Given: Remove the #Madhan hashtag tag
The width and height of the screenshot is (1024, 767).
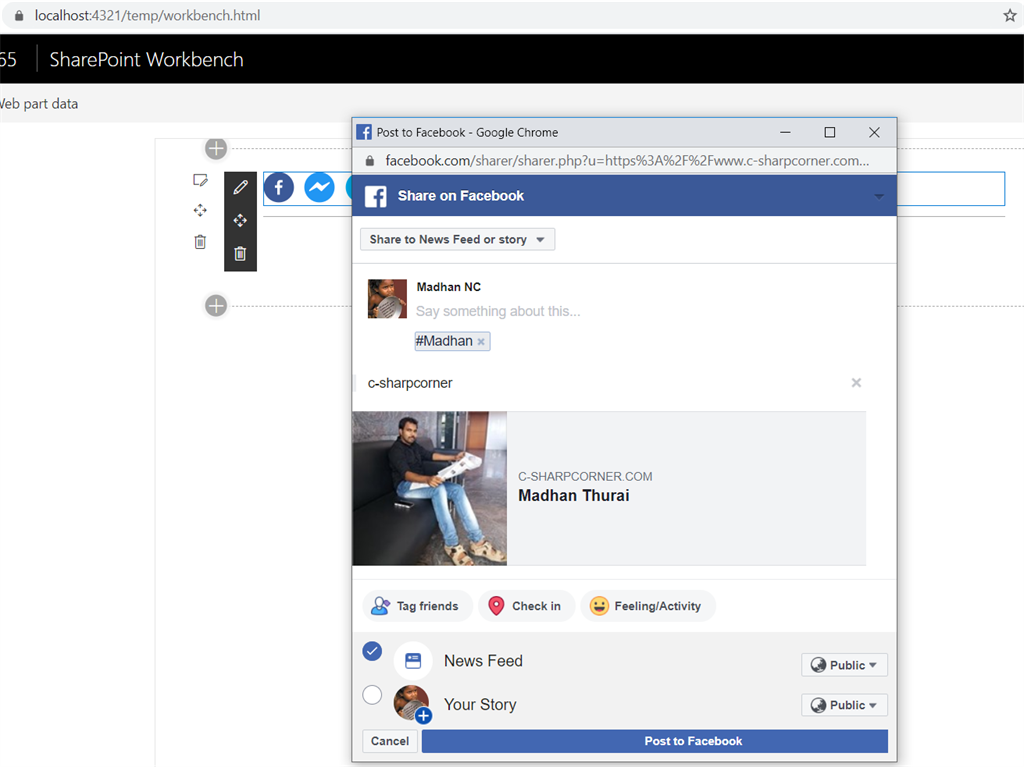Looking at the screenshot, I should [481, 342].
